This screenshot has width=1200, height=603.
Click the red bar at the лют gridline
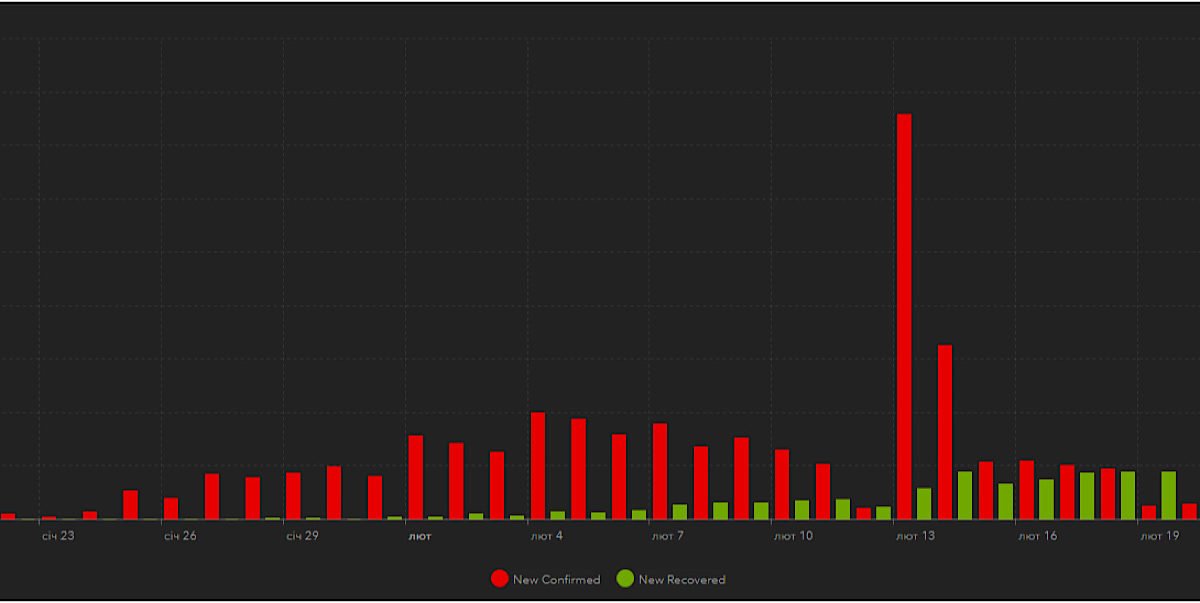[x=416, y=477]
